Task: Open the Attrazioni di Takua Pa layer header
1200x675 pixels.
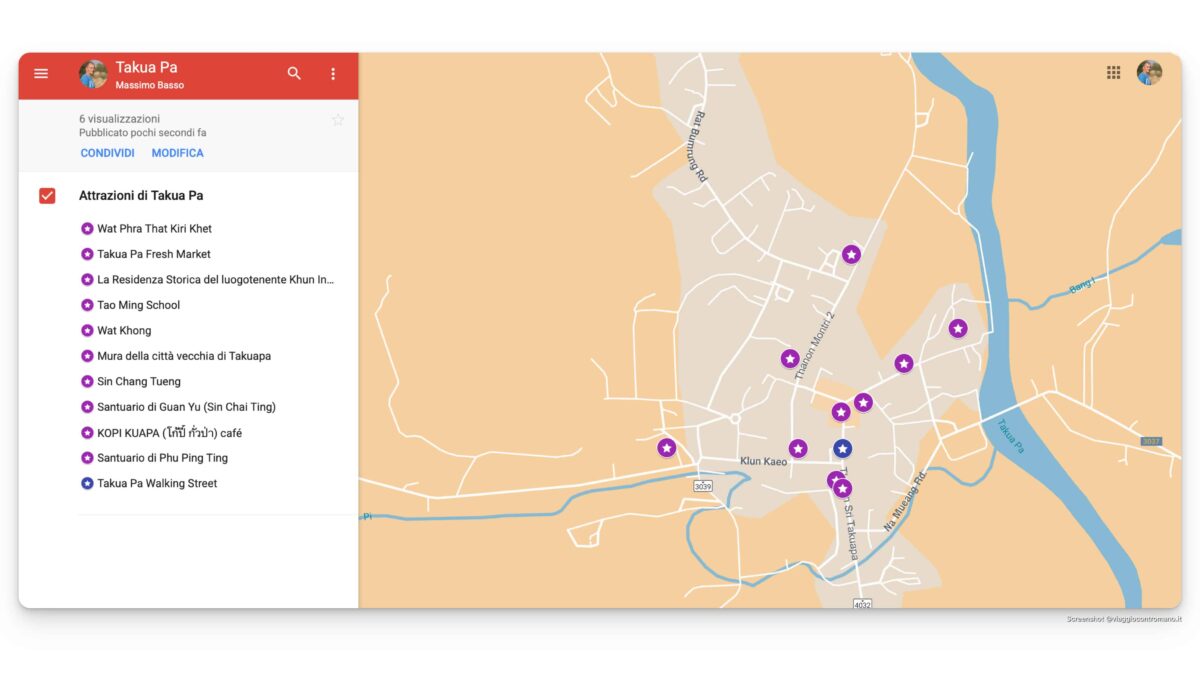Action: click(141, 195)
